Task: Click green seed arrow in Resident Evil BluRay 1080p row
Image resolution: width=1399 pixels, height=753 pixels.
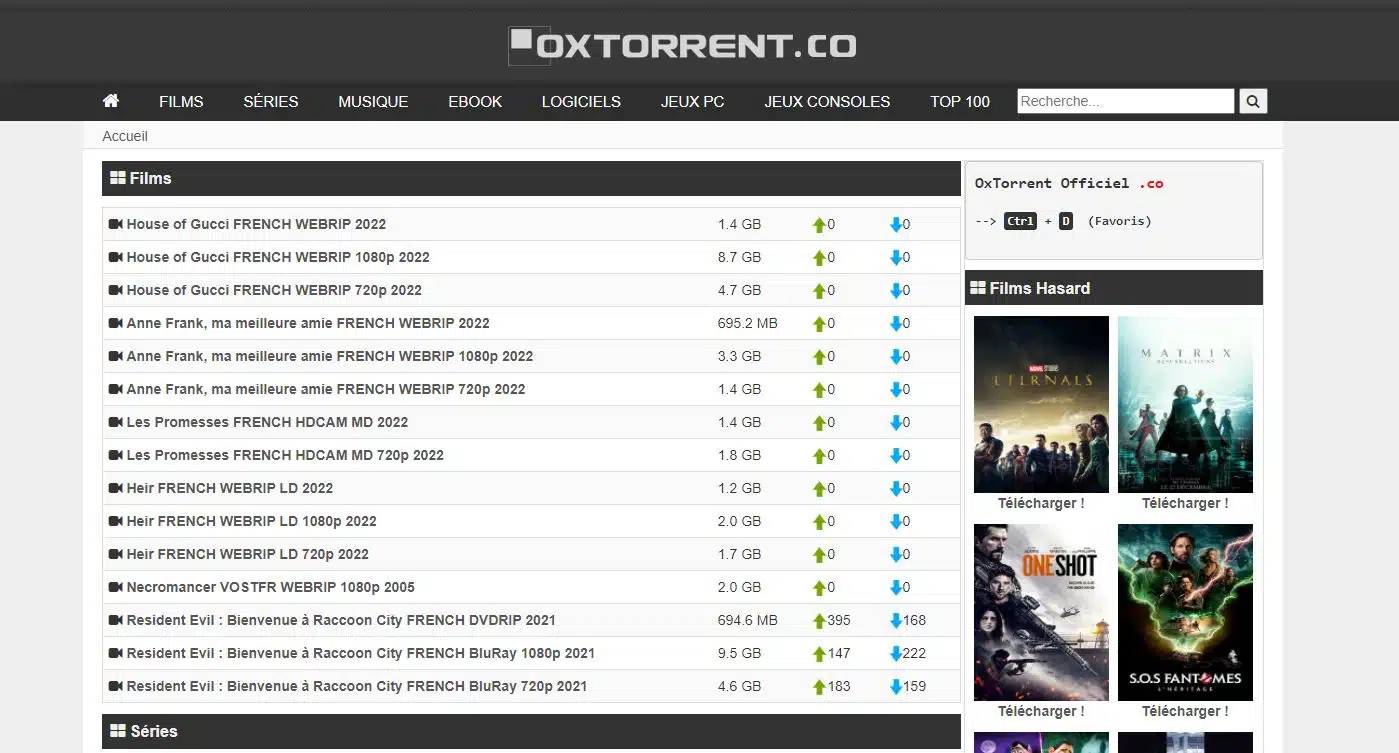Action: point(819,654)
